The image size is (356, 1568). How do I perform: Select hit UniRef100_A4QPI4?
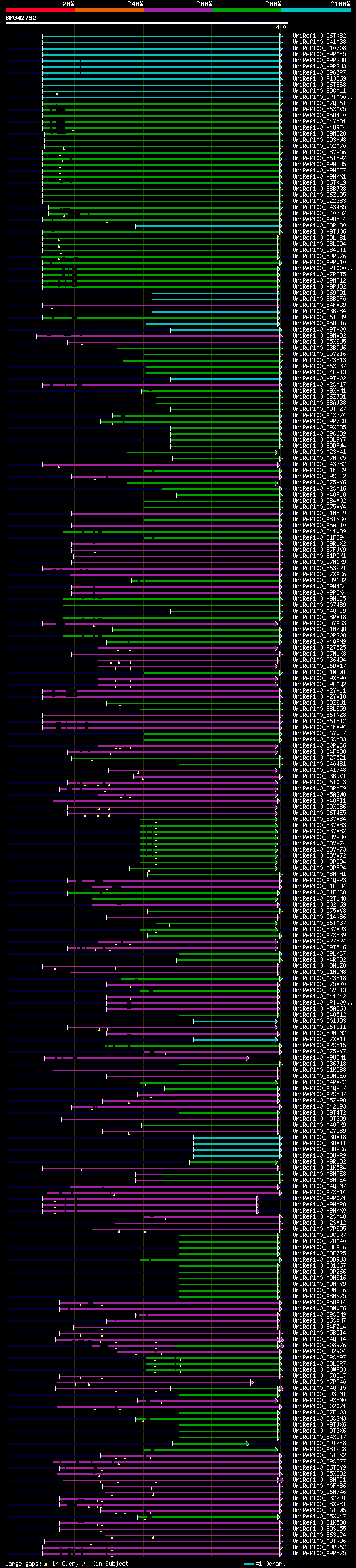[319, 1339]
